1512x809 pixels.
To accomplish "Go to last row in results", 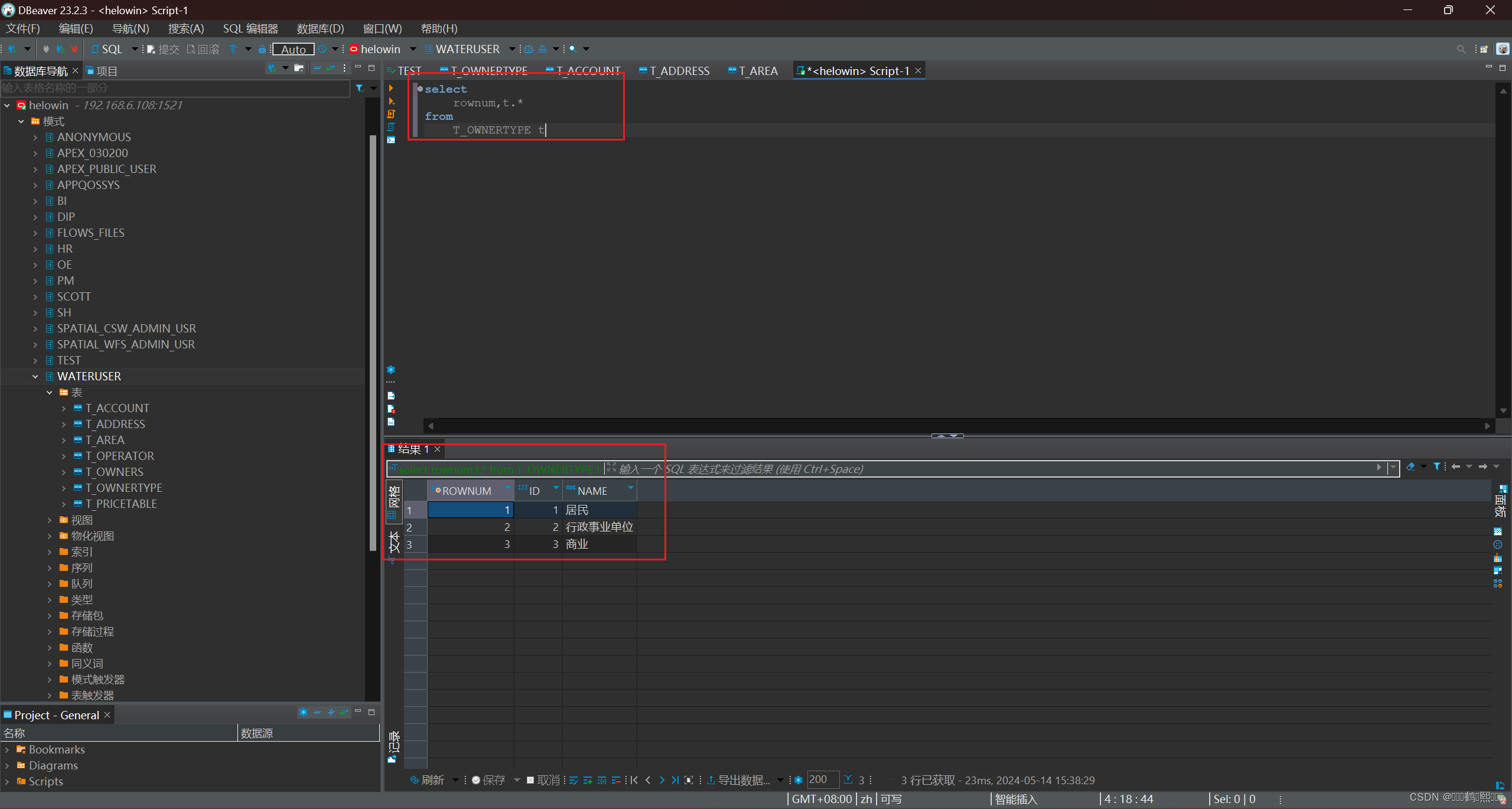I will (x=675, y=780).
